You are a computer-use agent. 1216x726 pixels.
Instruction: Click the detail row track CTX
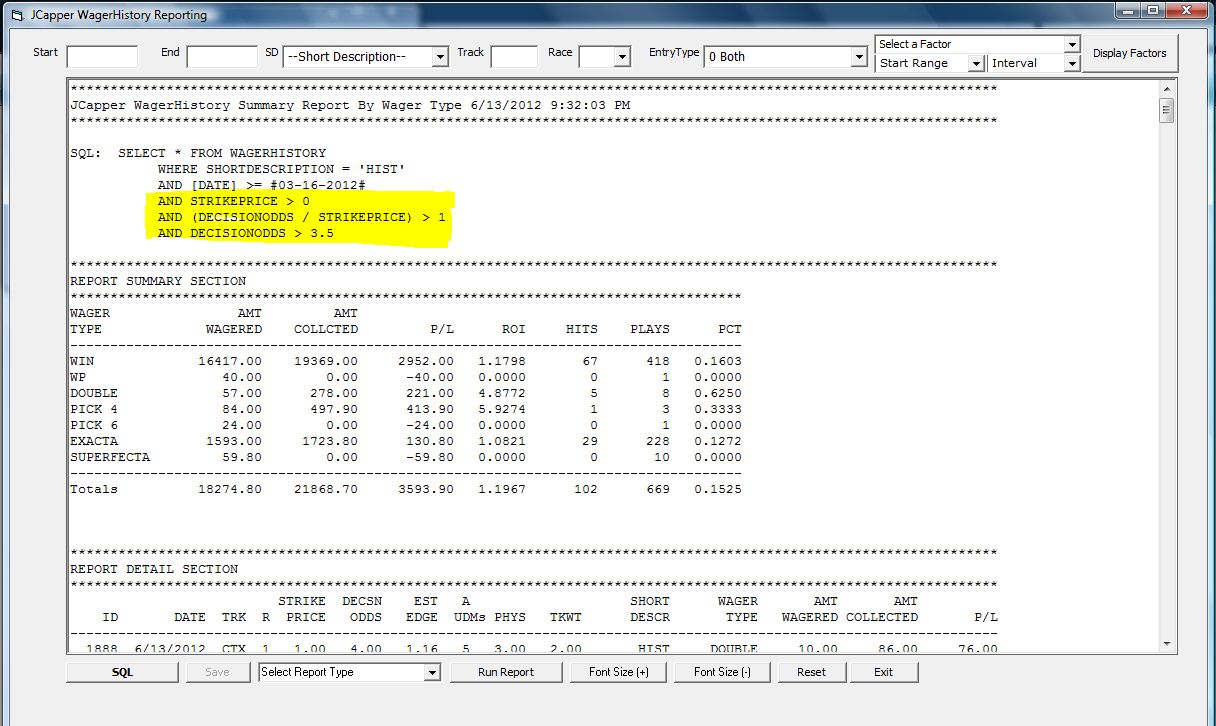point(234,648)
